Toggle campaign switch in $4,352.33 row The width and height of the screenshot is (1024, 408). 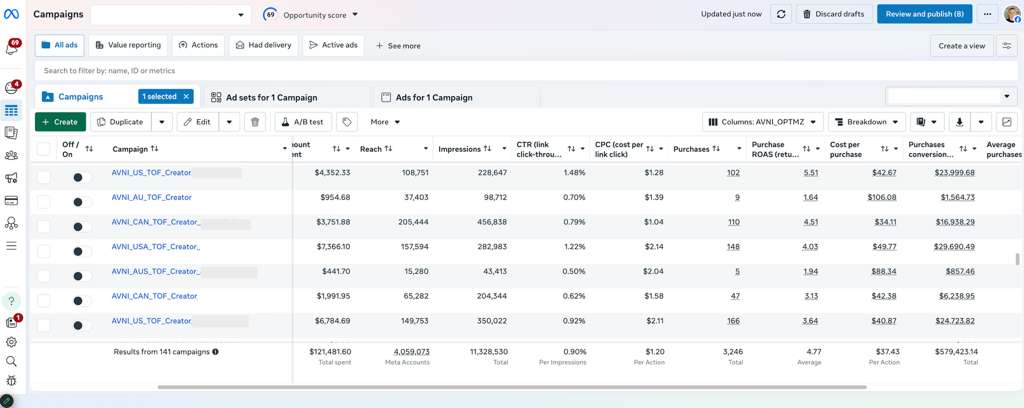pyautogui.click(x=81, y=178)
